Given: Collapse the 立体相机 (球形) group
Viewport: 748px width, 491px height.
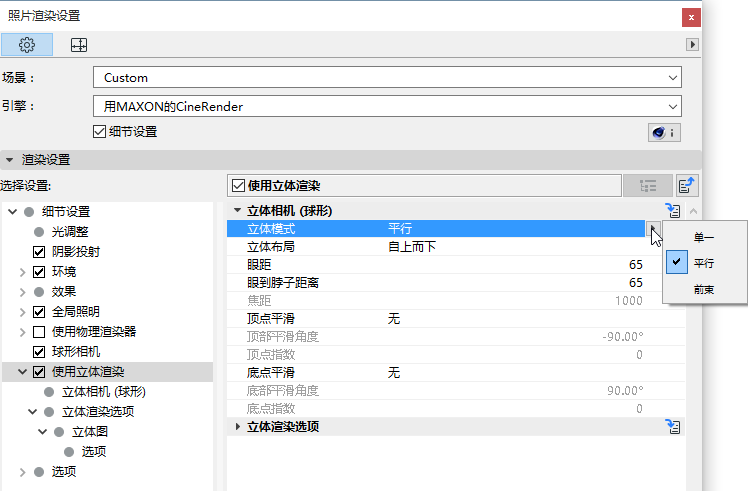Looking at the screenshot, I should click(237, 210).
